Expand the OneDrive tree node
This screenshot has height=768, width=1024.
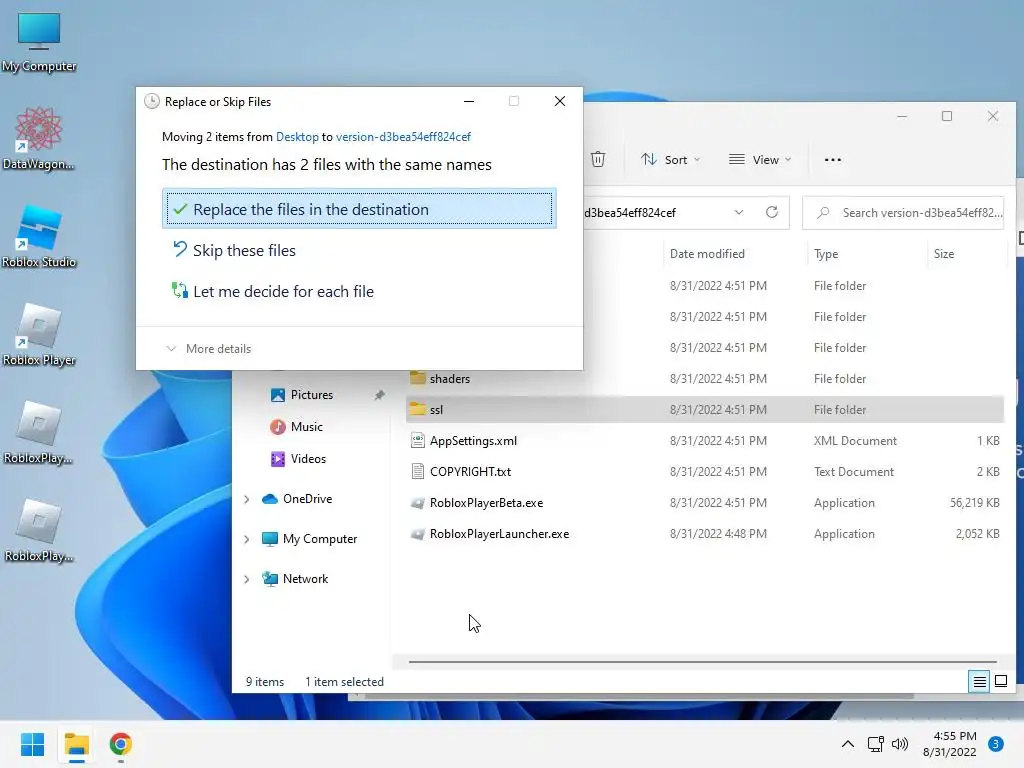pyautogui.click(x=246, y=499)
